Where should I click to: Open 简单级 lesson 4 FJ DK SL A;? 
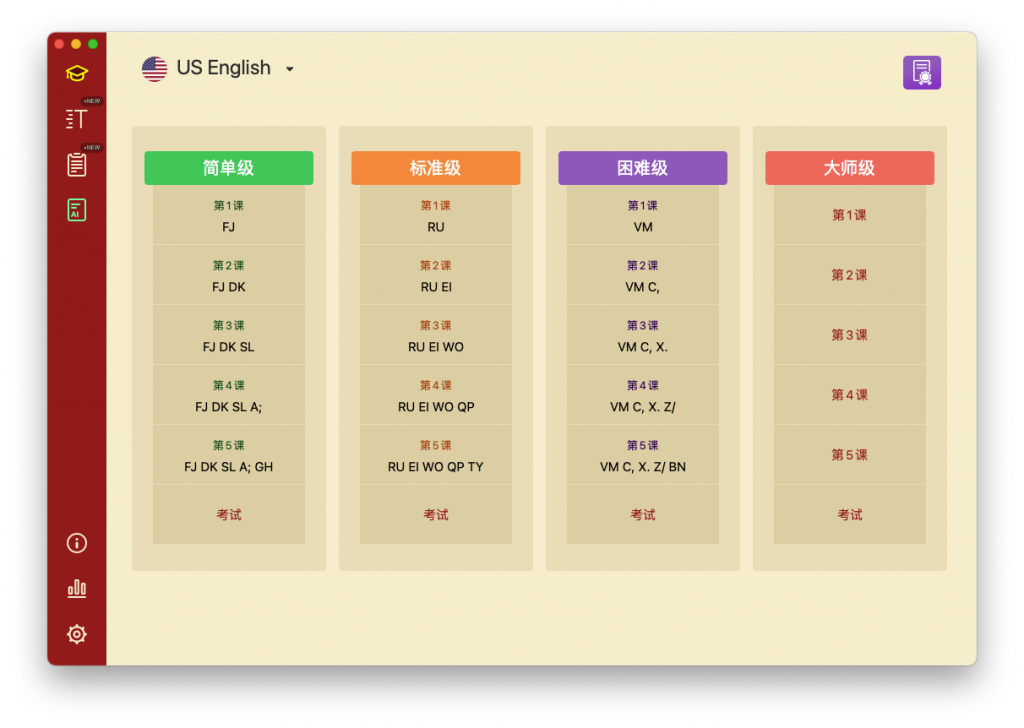pos(229,395)
